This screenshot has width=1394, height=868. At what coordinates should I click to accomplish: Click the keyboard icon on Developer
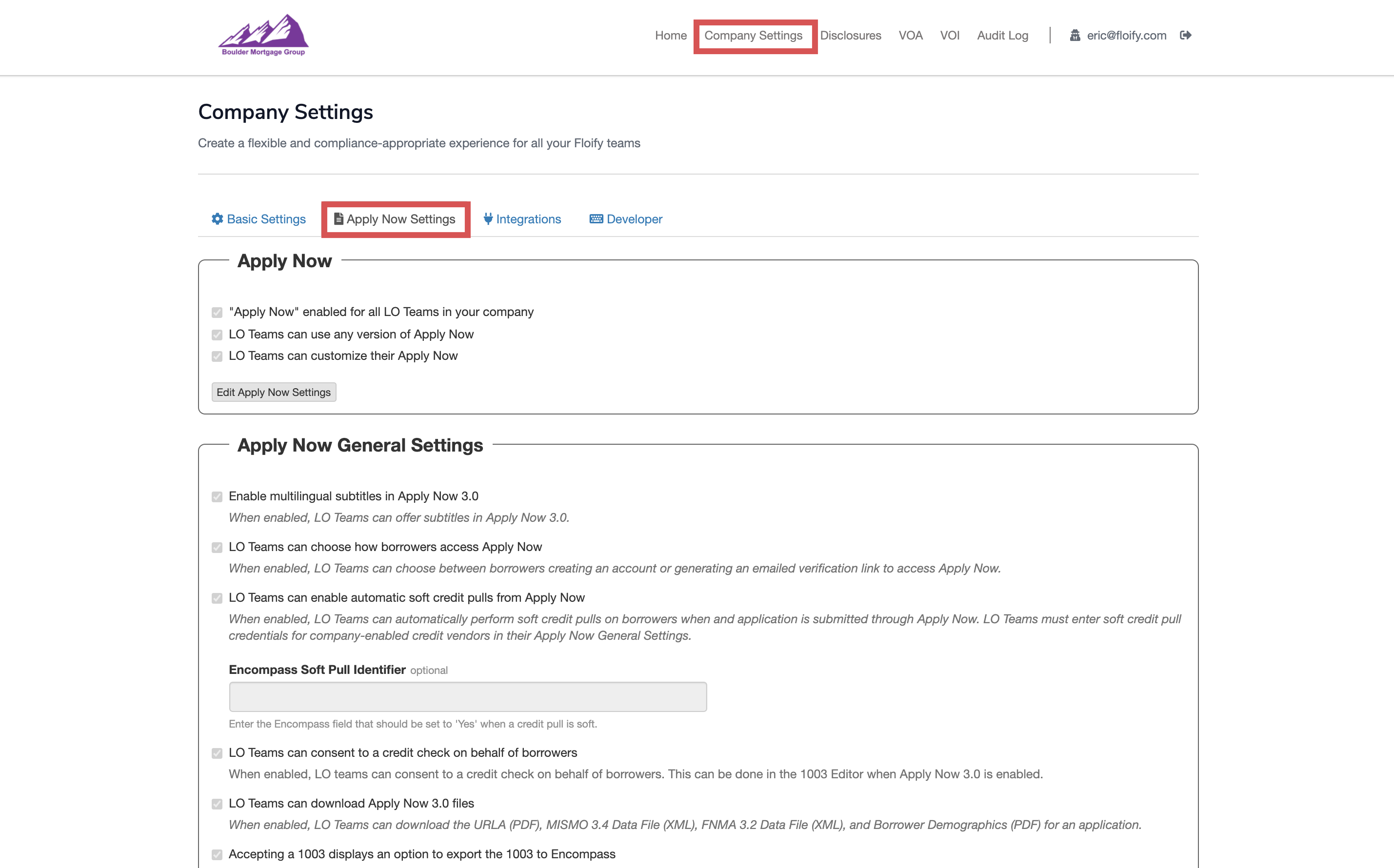tap(596, 219)
